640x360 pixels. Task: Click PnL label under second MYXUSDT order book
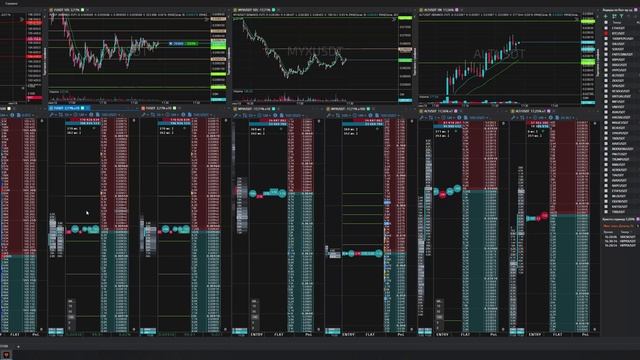click(400, 334)
